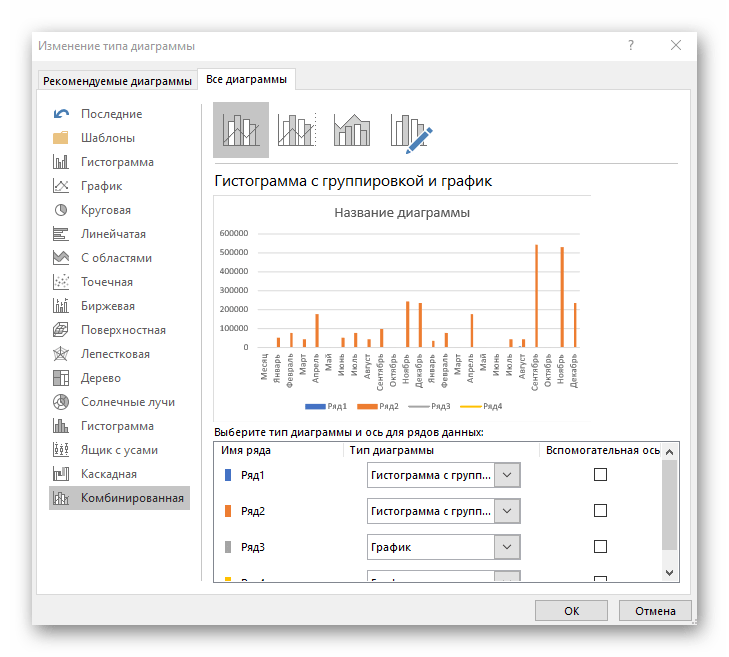Select Комбинированная chart category
Image resolution: width=729 pixels, height=657 pixels.
(x=119, y=498)
